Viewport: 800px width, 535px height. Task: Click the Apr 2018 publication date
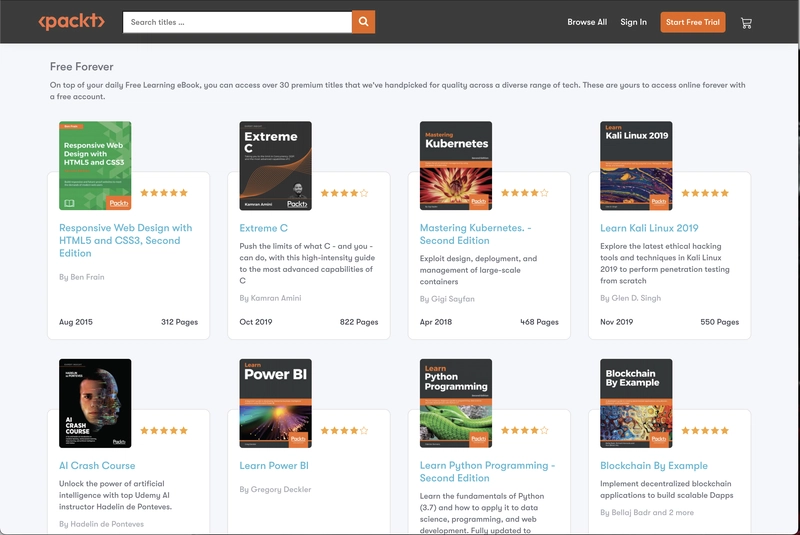(436, 322)
